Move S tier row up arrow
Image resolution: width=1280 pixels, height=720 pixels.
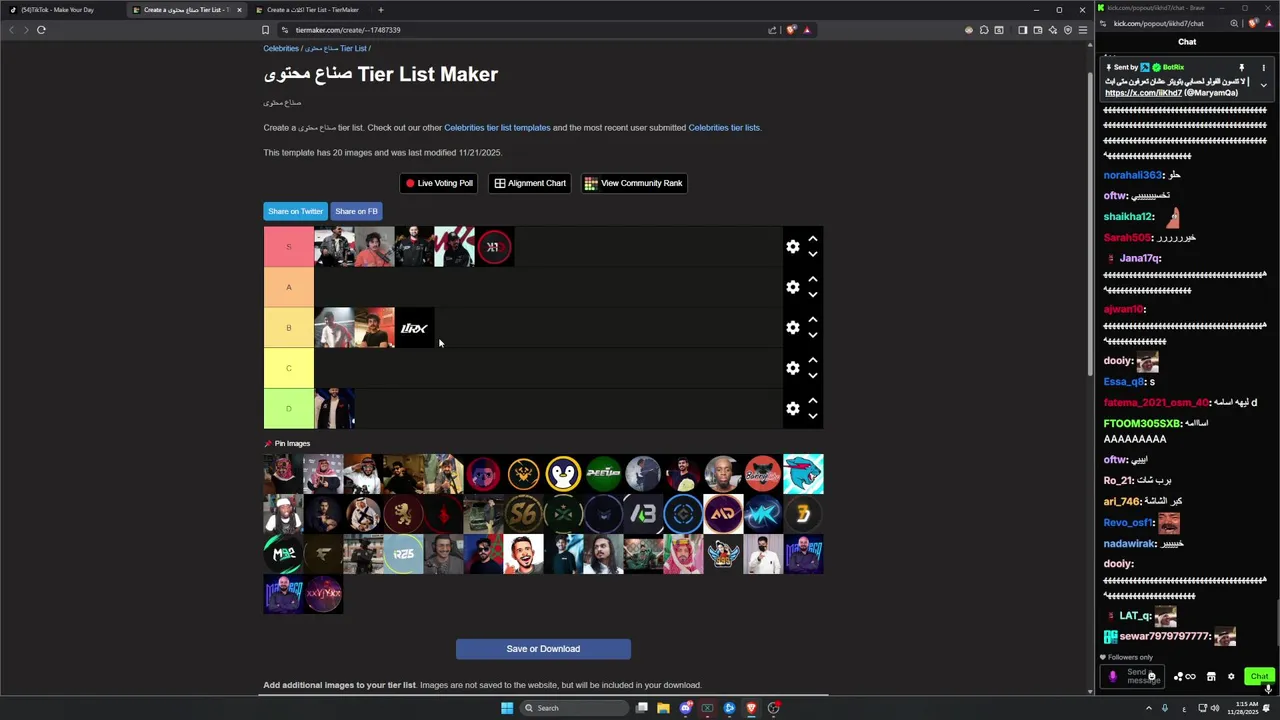pos(813,239)
